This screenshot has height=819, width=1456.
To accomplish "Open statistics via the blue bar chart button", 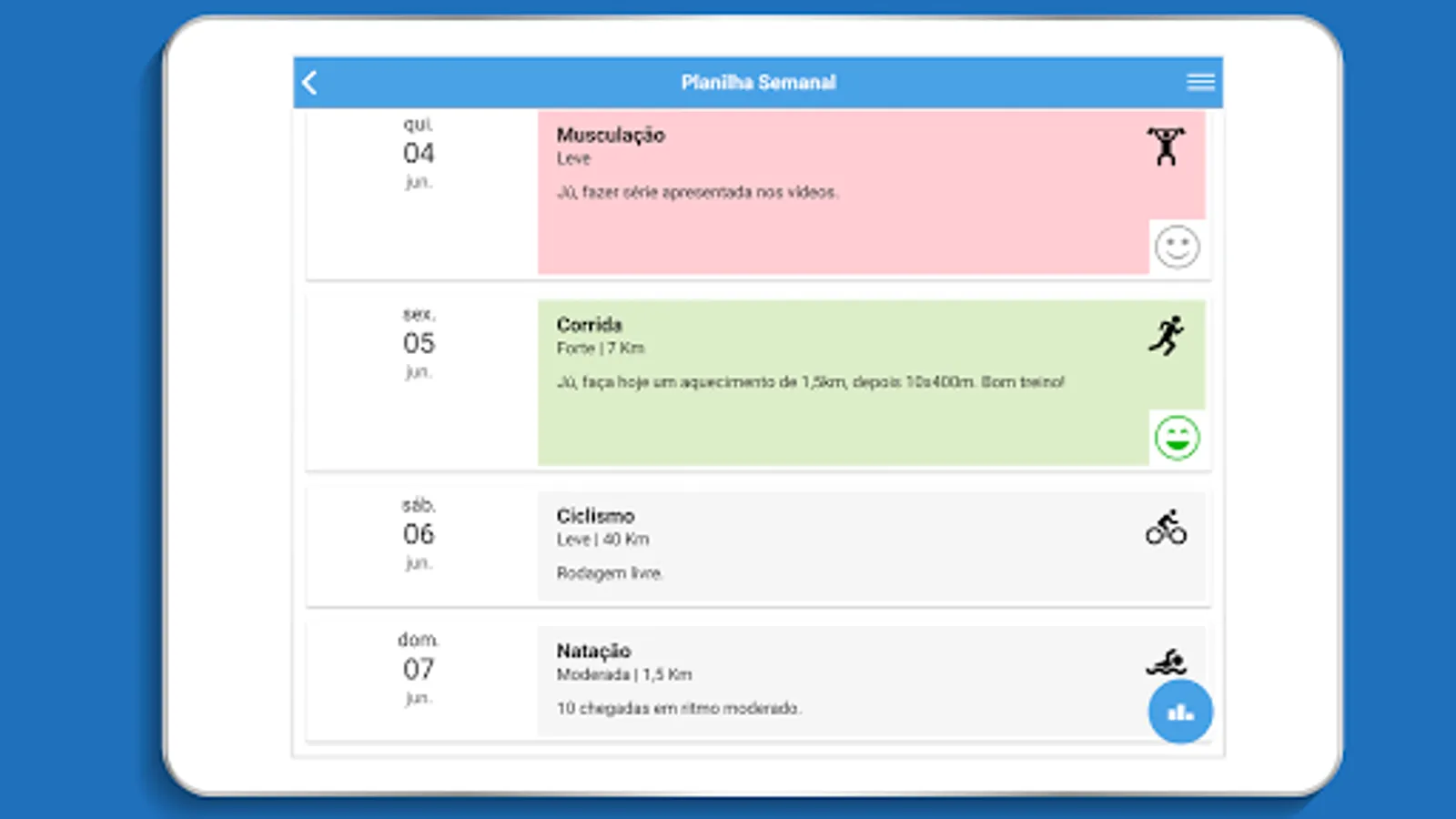I will 1179,713.
